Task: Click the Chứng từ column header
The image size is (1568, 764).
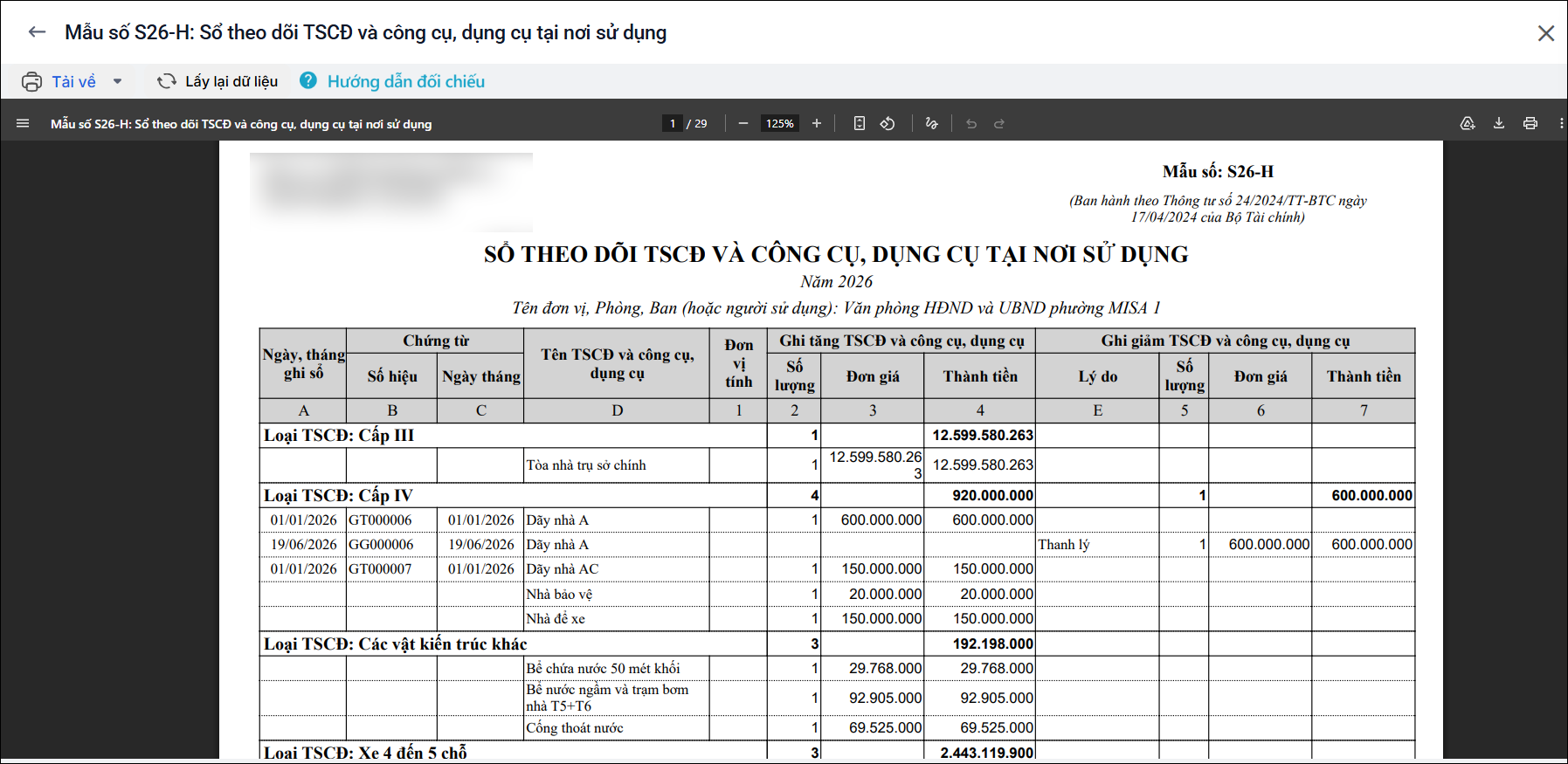Action: tap(436, 341)
